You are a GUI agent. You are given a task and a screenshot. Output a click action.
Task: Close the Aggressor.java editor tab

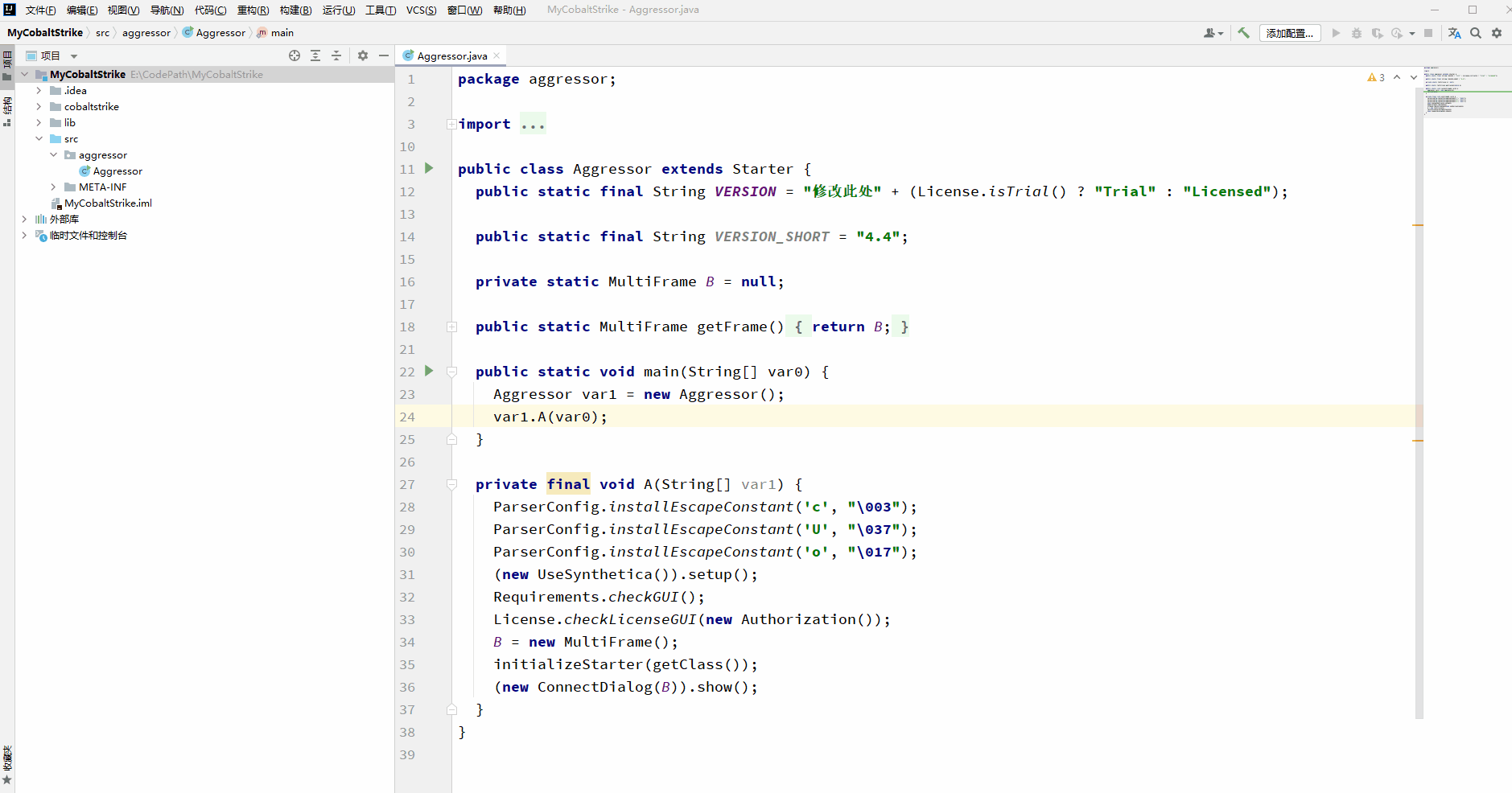pos(496,55)
